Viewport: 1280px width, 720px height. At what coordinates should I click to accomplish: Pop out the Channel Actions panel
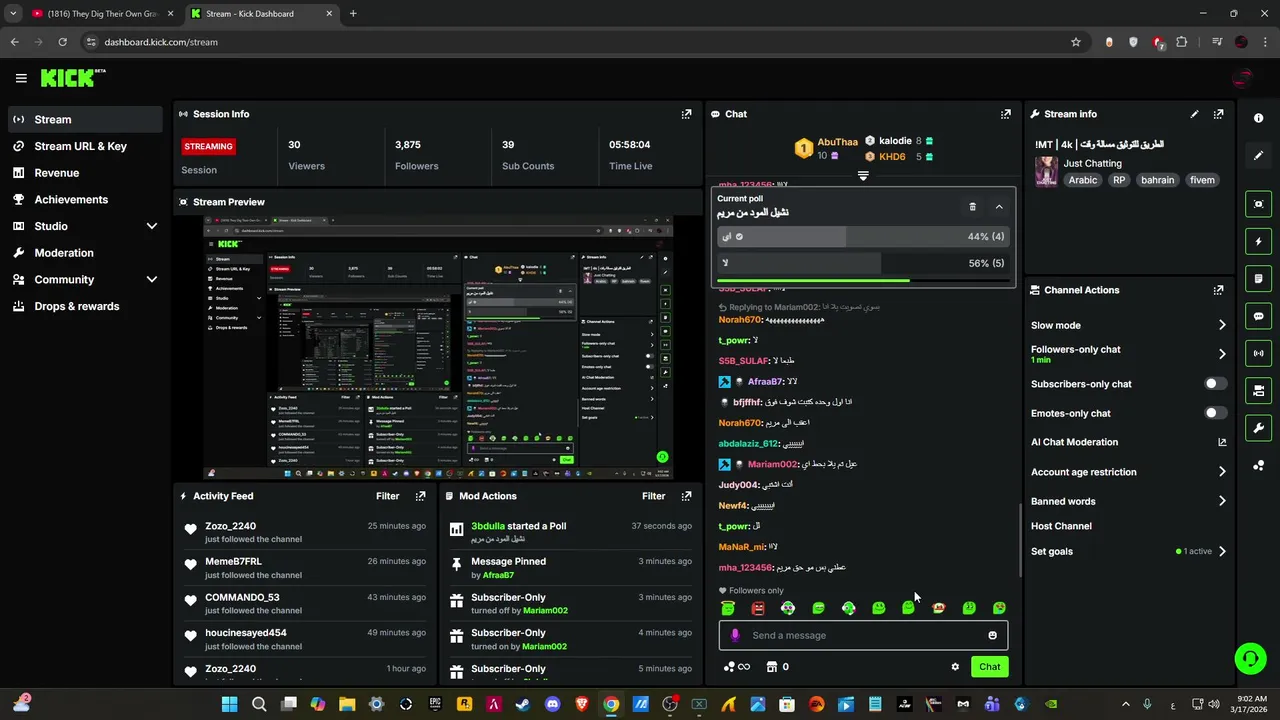click(x=1218, y=290)
